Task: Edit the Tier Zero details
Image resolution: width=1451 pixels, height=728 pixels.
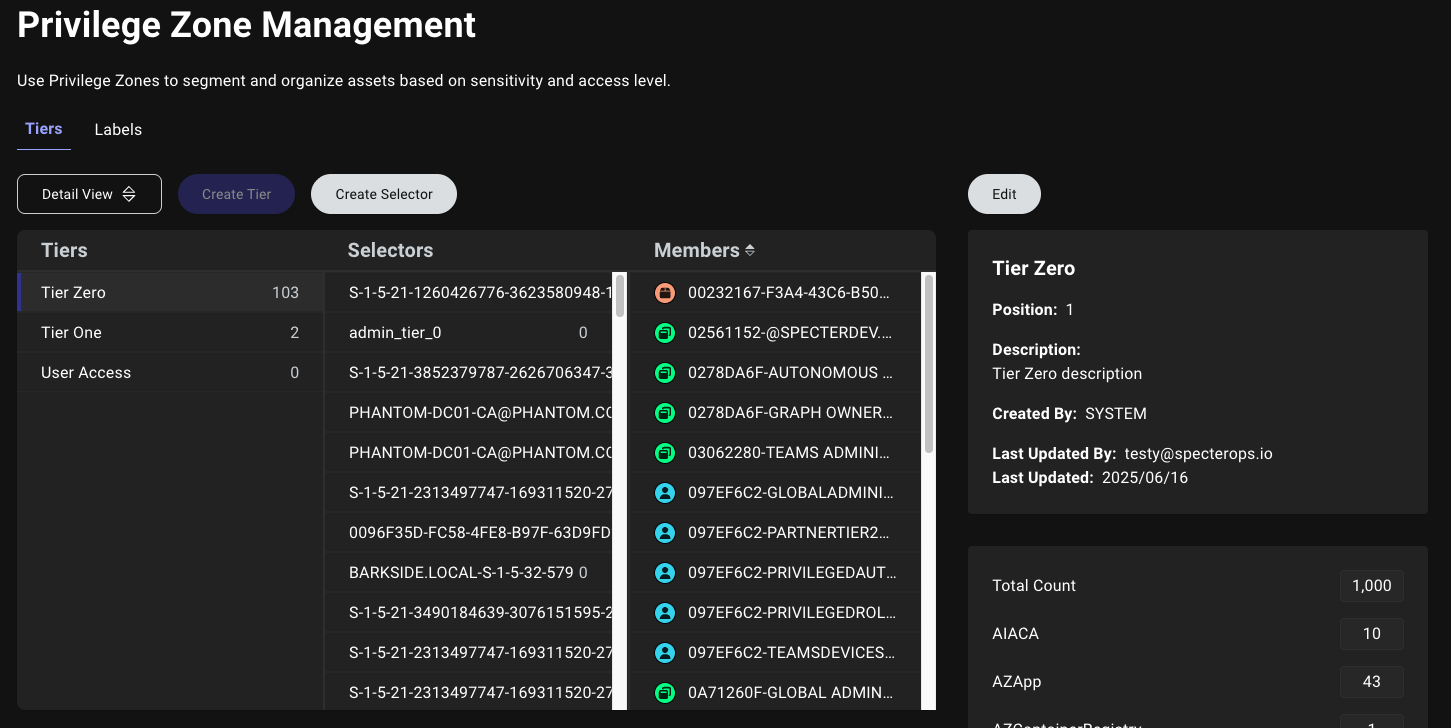Action: click(1003, 193)
